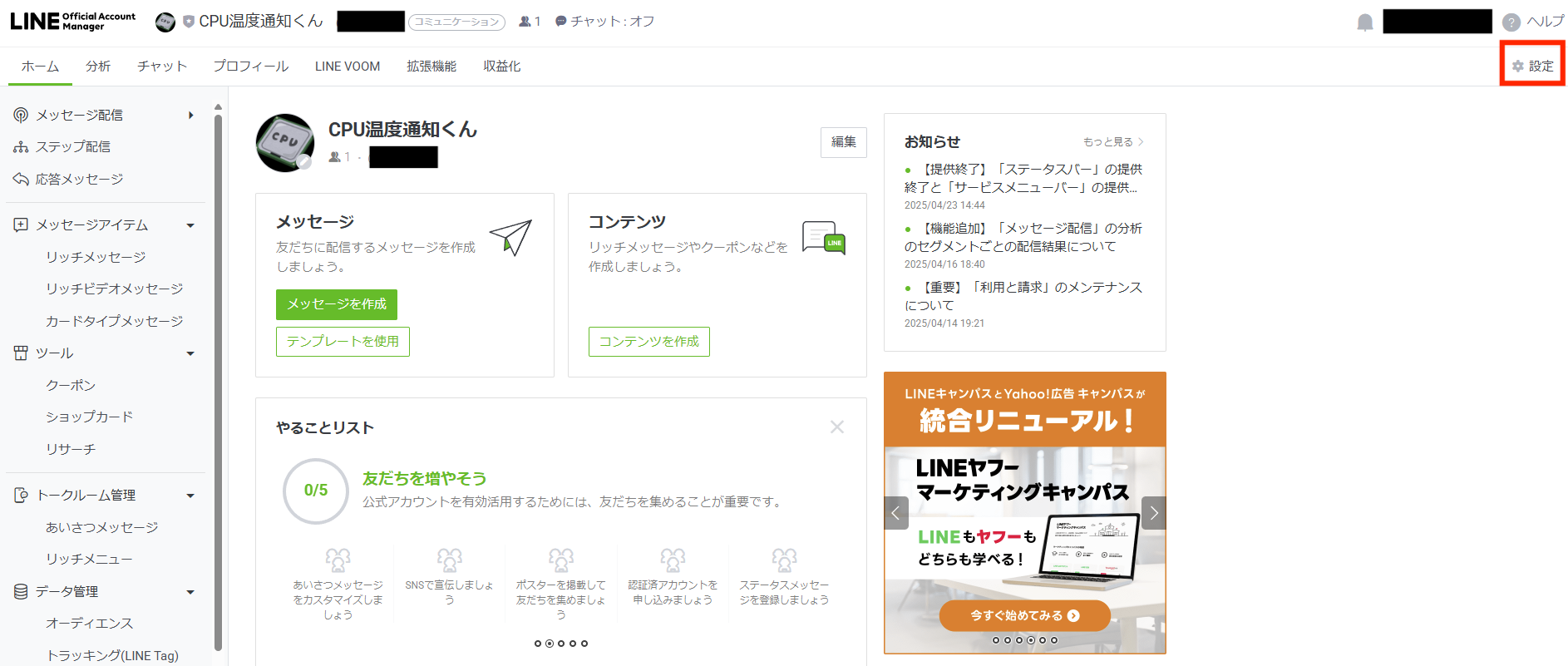1568x666 pixels.
Task: Select first やることリスト pagination dot
Action: (x=538, y=644)
